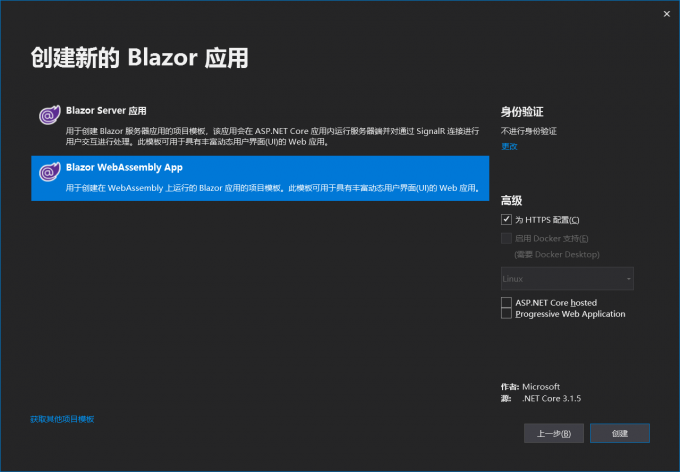Screen dimensions: 680x472
Task: Go back with 上一步 button
Action: click(x=554, y=433)
